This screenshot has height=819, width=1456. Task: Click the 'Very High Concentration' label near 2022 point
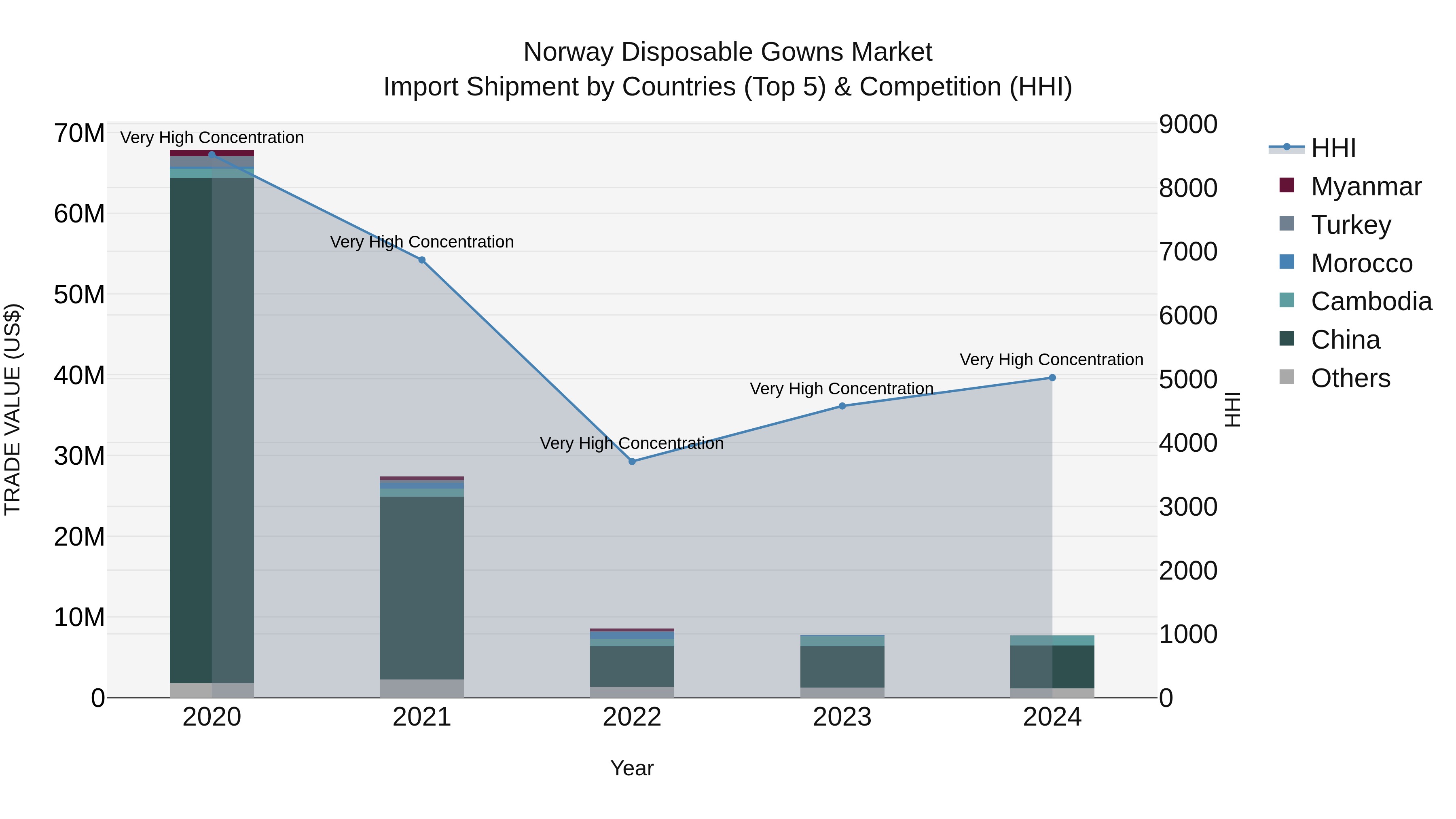tap(632, 443)
